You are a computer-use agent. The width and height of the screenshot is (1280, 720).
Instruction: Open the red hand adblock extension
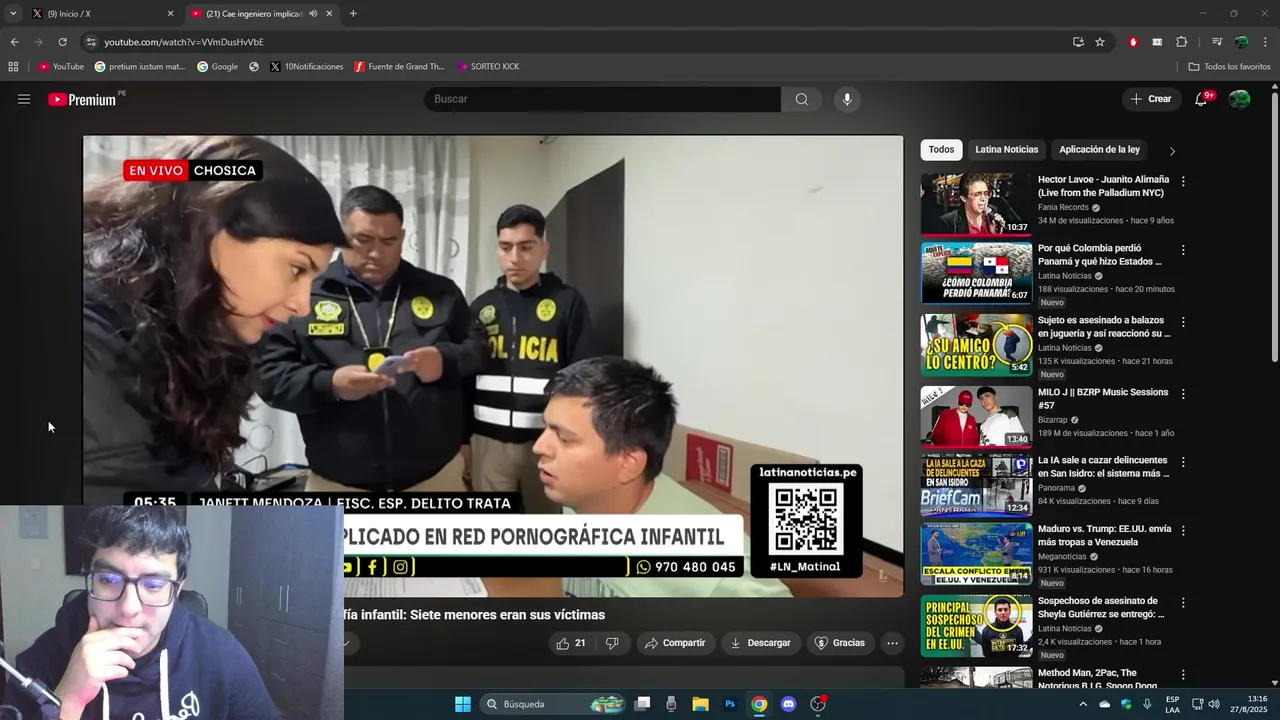[x=1133, y=42]
